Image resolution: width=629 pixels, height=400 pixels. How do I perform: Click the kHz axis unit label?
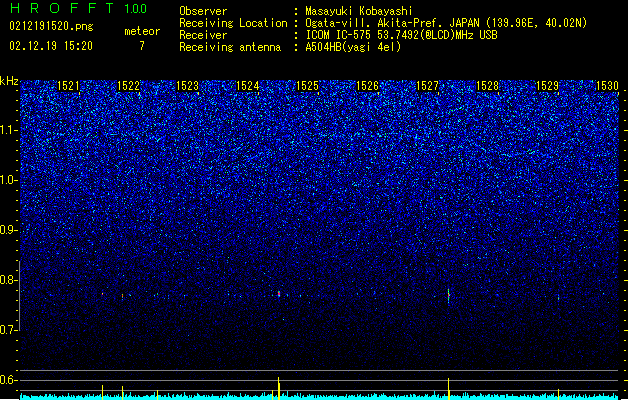coord(9,81)
